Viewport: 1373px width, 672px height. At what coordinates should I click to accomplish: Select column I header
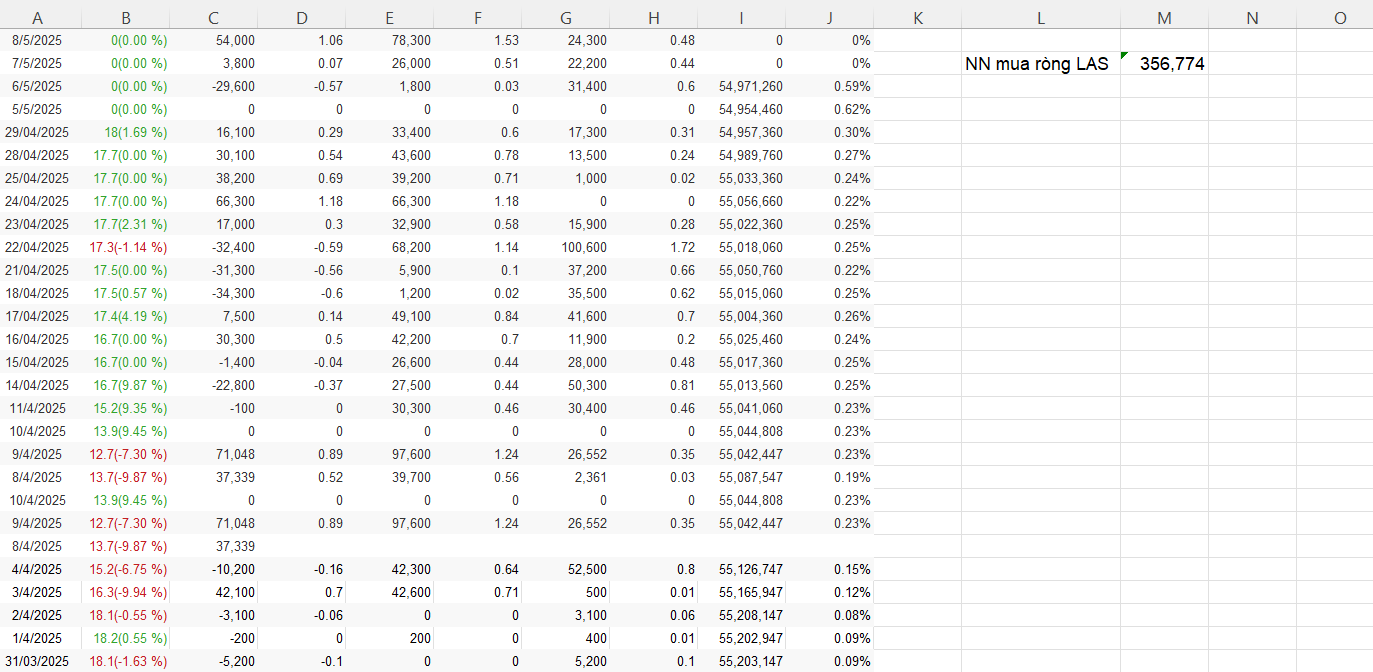click(x=742, y=18)
